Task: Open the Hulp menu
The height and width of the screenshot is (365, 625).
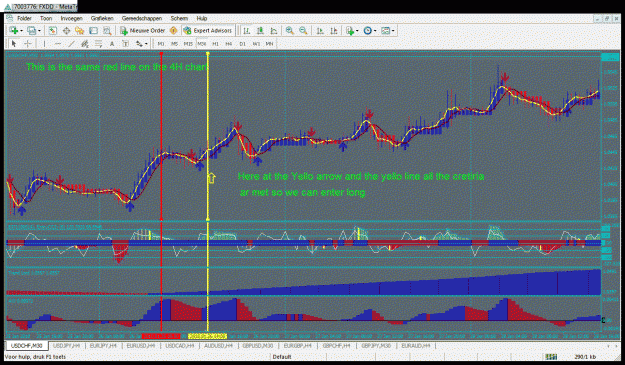Action: 202,18
